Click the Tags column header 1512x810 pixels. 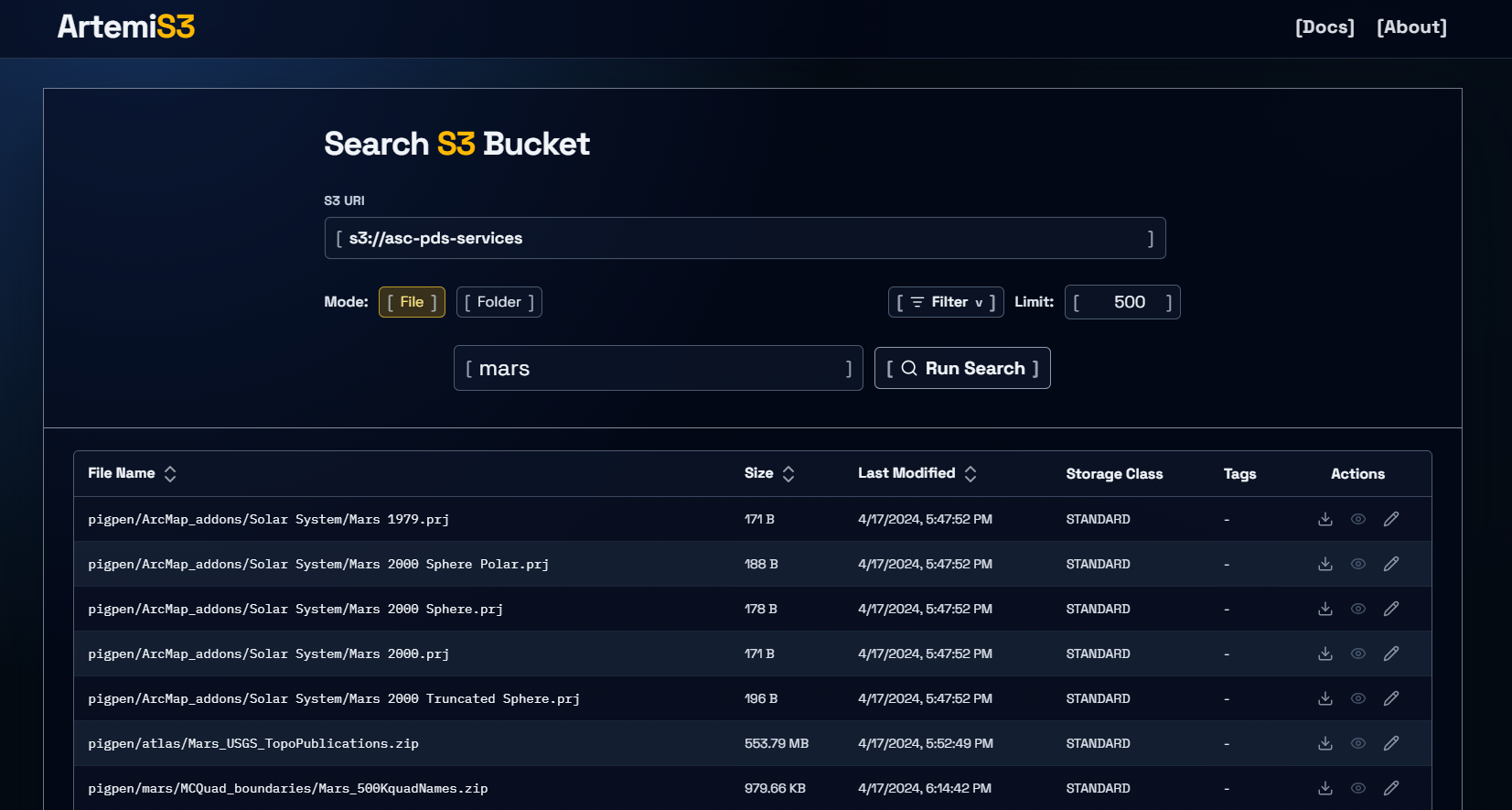1239,474
